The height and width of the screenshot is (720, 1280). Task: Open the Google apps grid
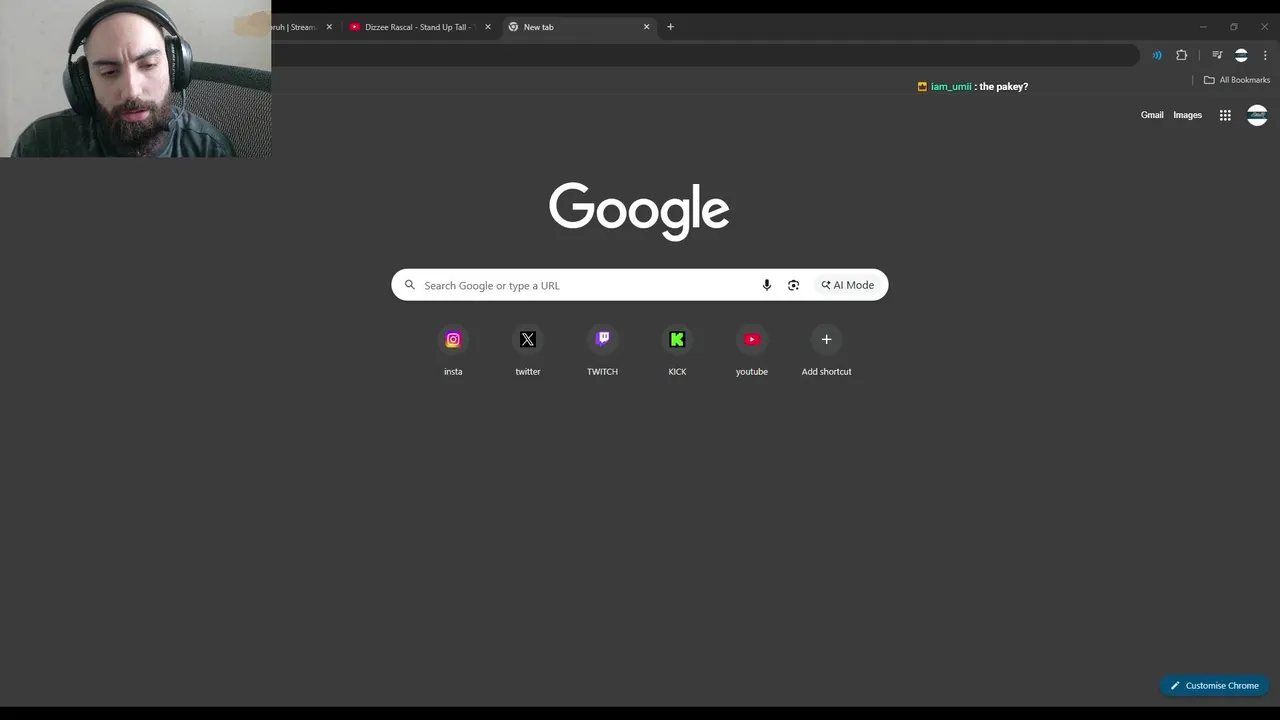point(1225,115)
